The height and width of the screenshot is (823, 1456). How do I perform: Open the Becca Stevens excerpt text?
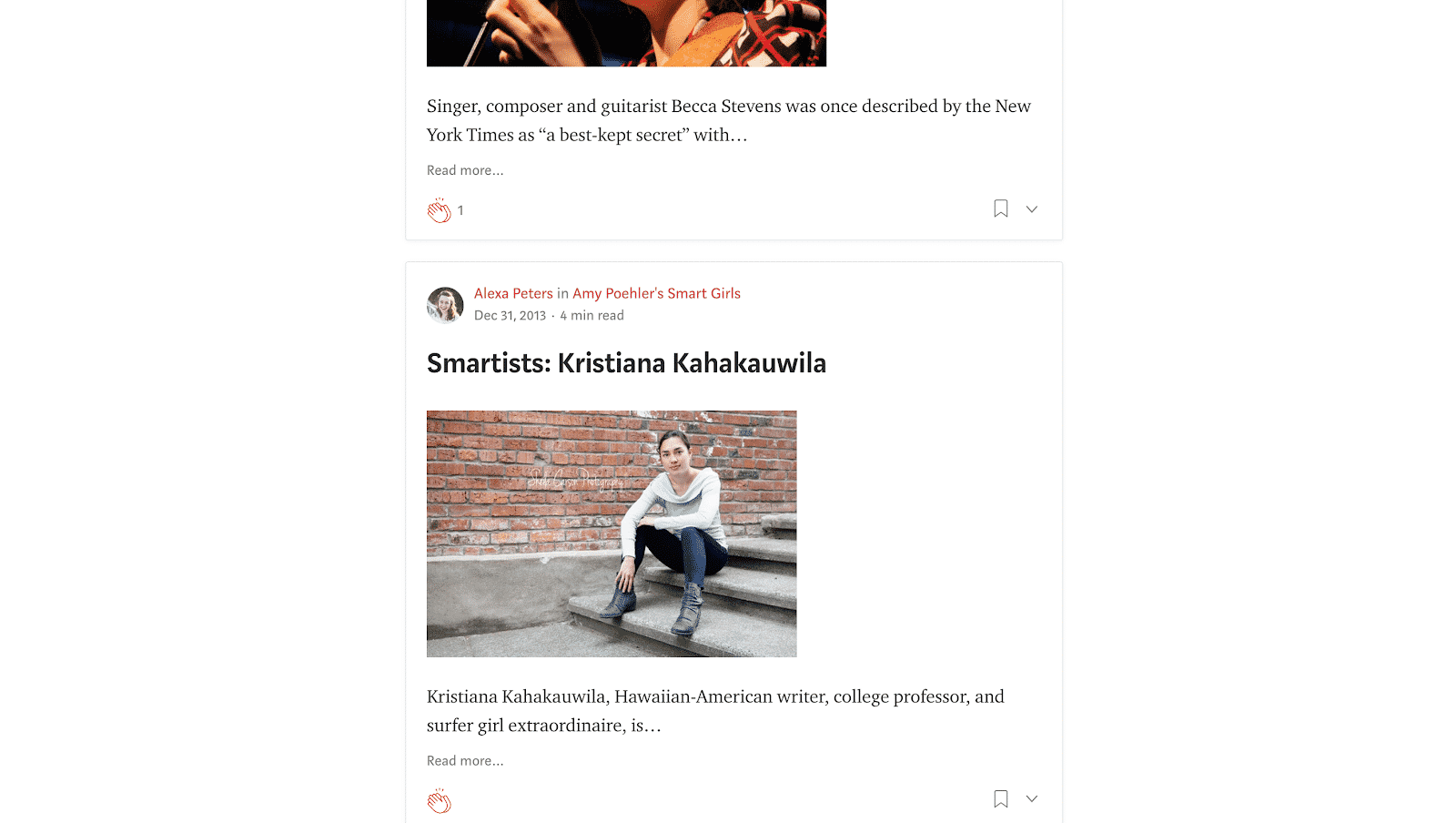click(728, 120)
